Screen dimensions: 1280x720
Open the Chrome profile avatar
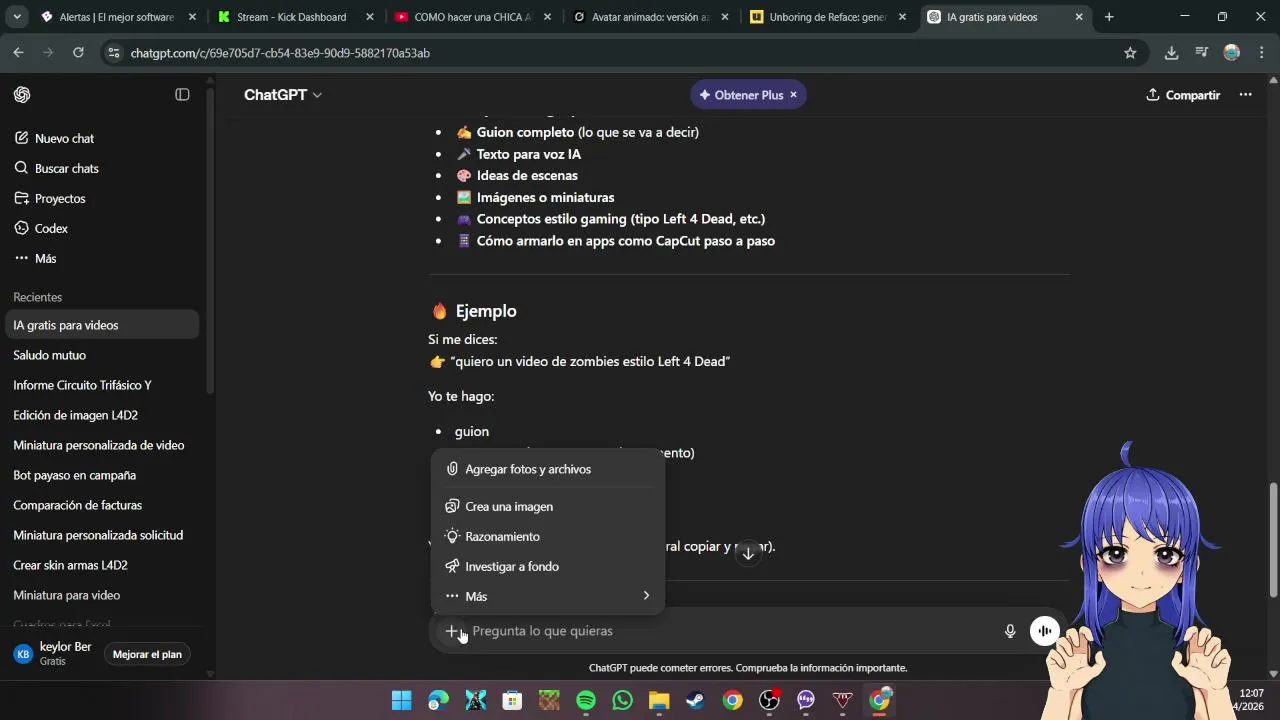click(1232, 53)
